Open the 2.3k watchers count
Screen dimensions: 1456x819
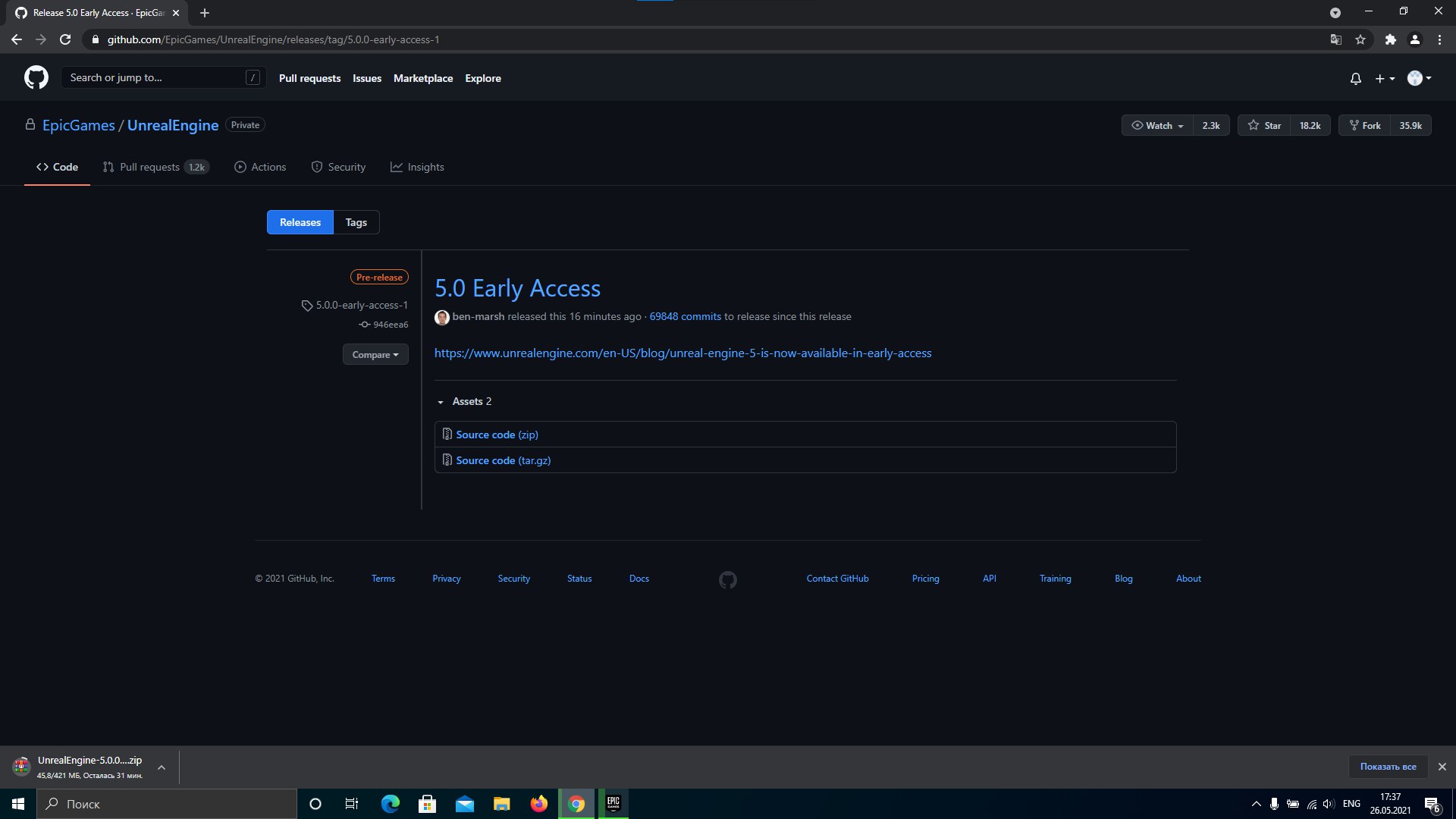1211,125
